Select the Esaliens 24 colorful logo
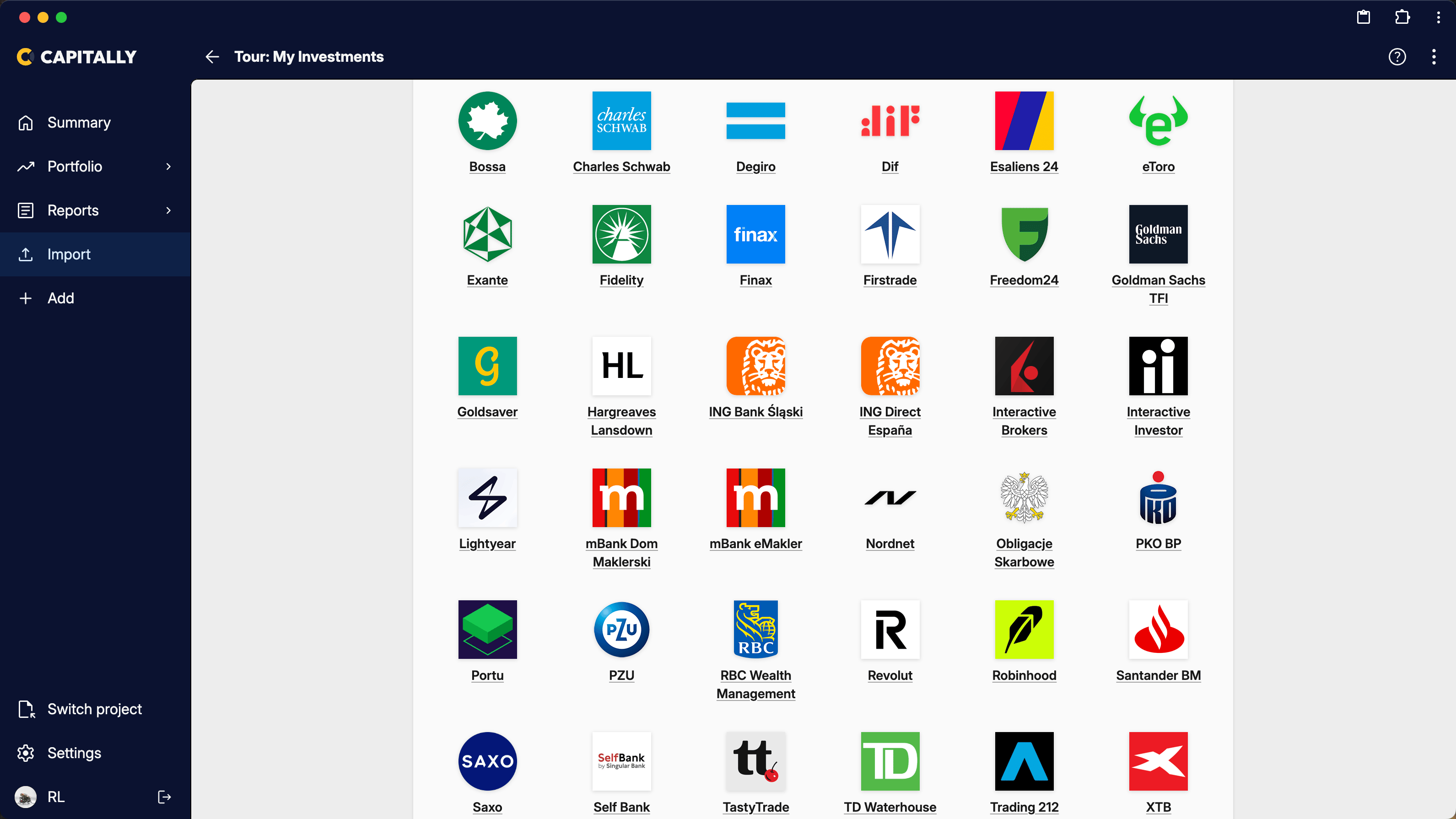The height and width of the screenshot is (819, 1456). (1024, 121)
